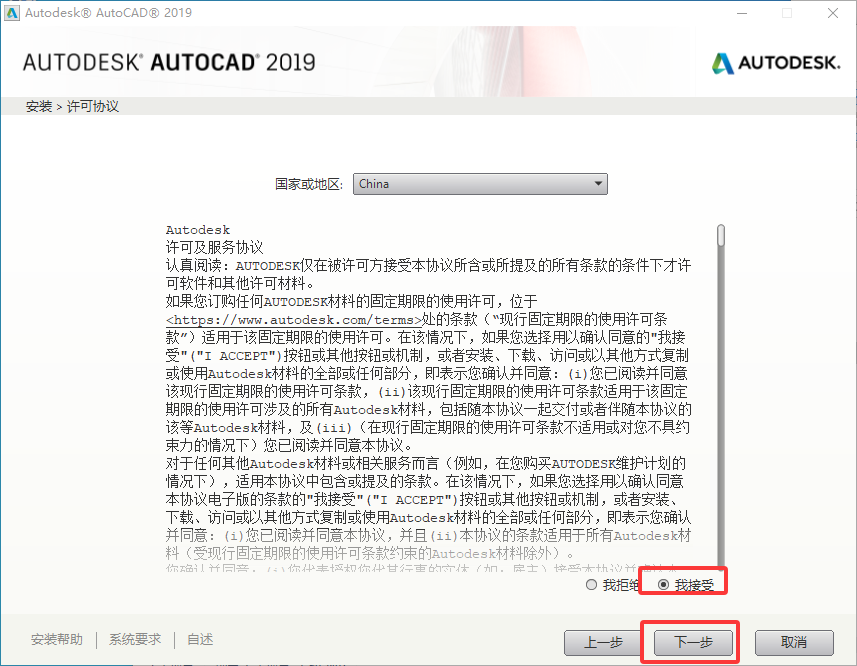Minimize the AutoCAD installer window
The width and height of the screenshot is (857, 666).
[x=742, y=13]
